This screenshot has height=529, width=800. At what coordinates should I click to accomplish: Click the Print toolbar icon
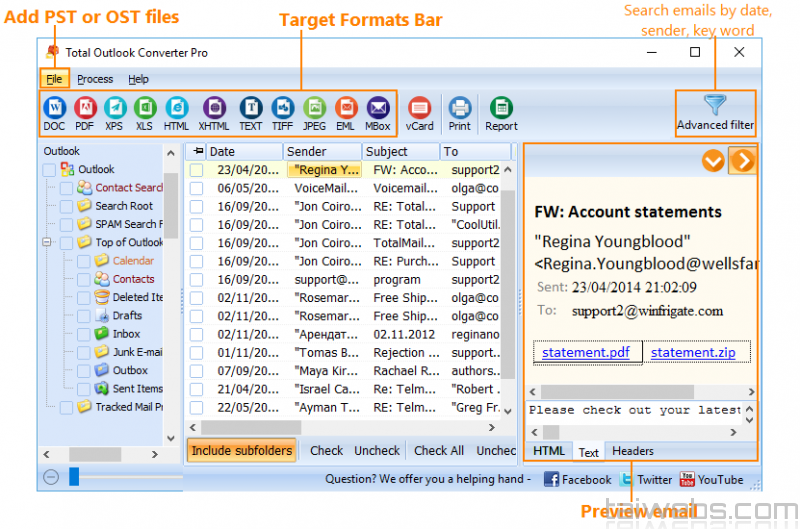tap(460, 108)
